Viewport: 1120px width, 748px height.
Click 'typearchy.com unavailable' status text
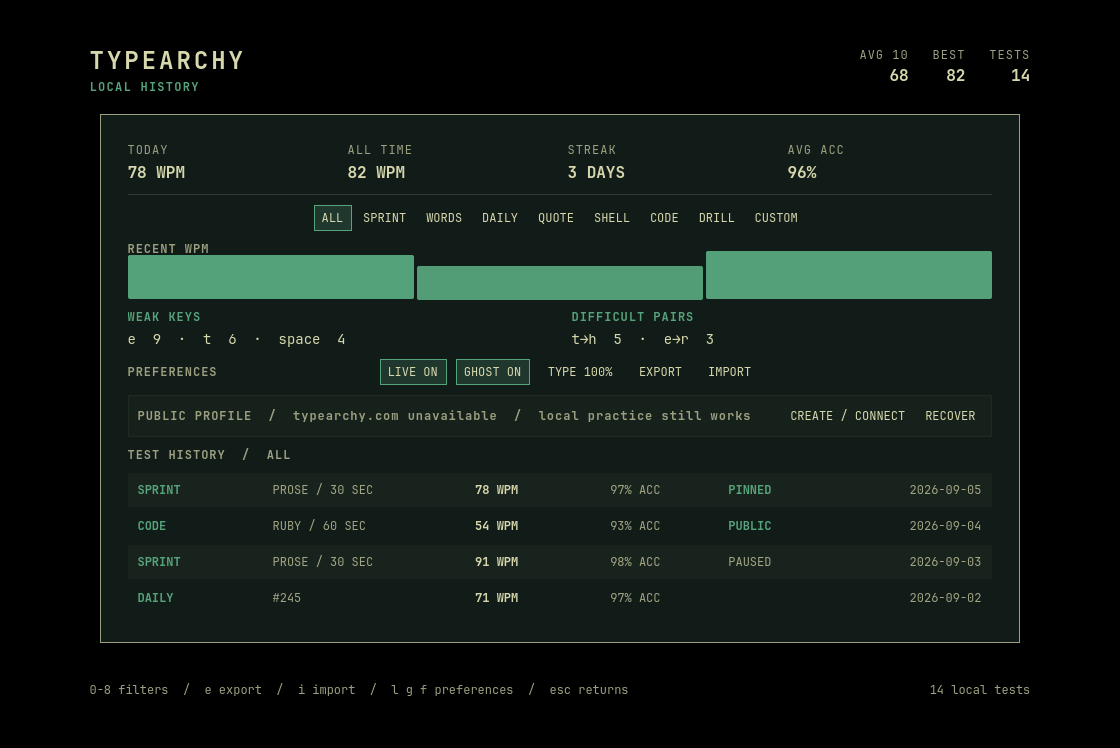394,416
